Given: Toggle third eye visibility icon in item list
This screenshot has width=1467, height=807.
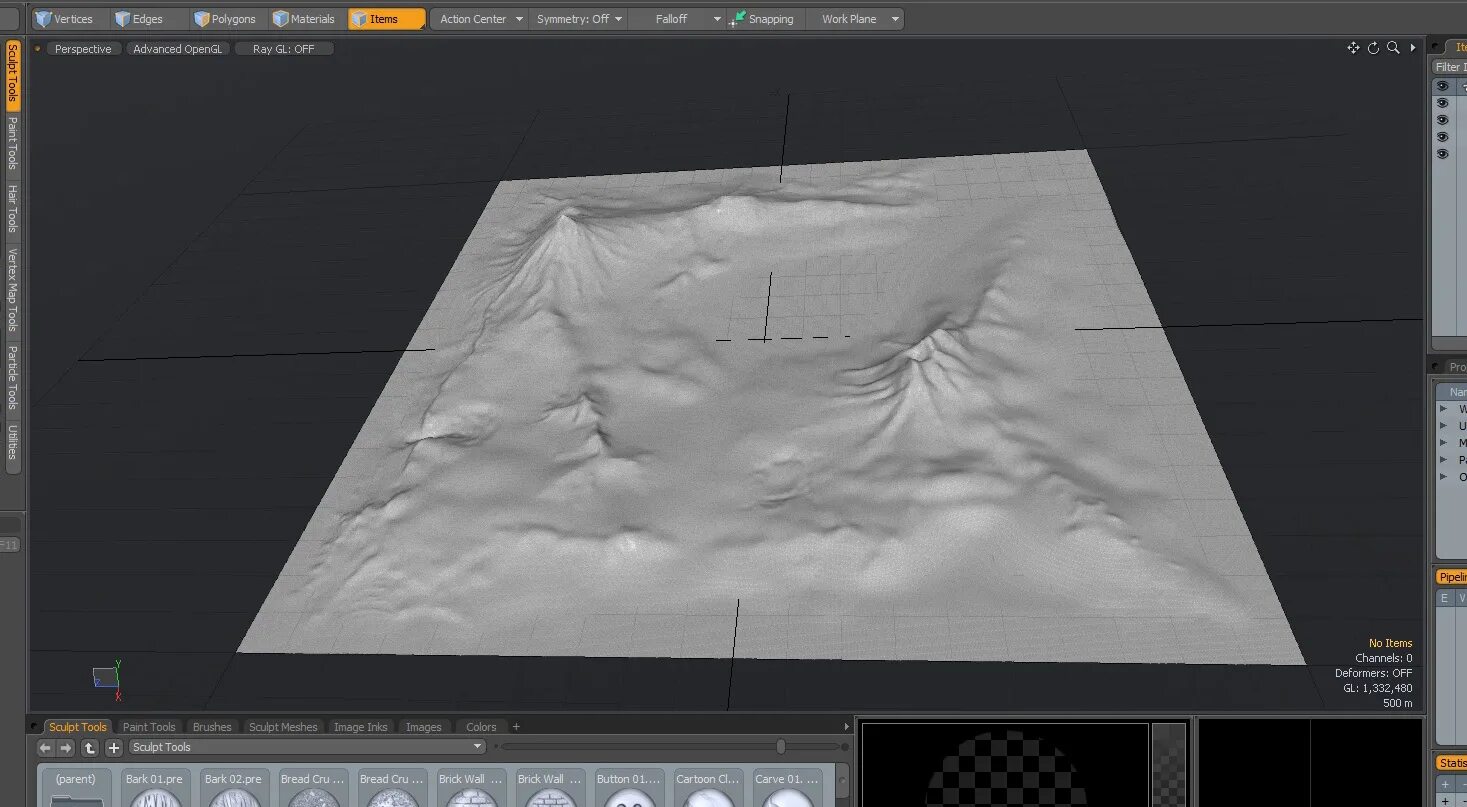Looking at the screenshot, I should click(x=1442, y=120).
